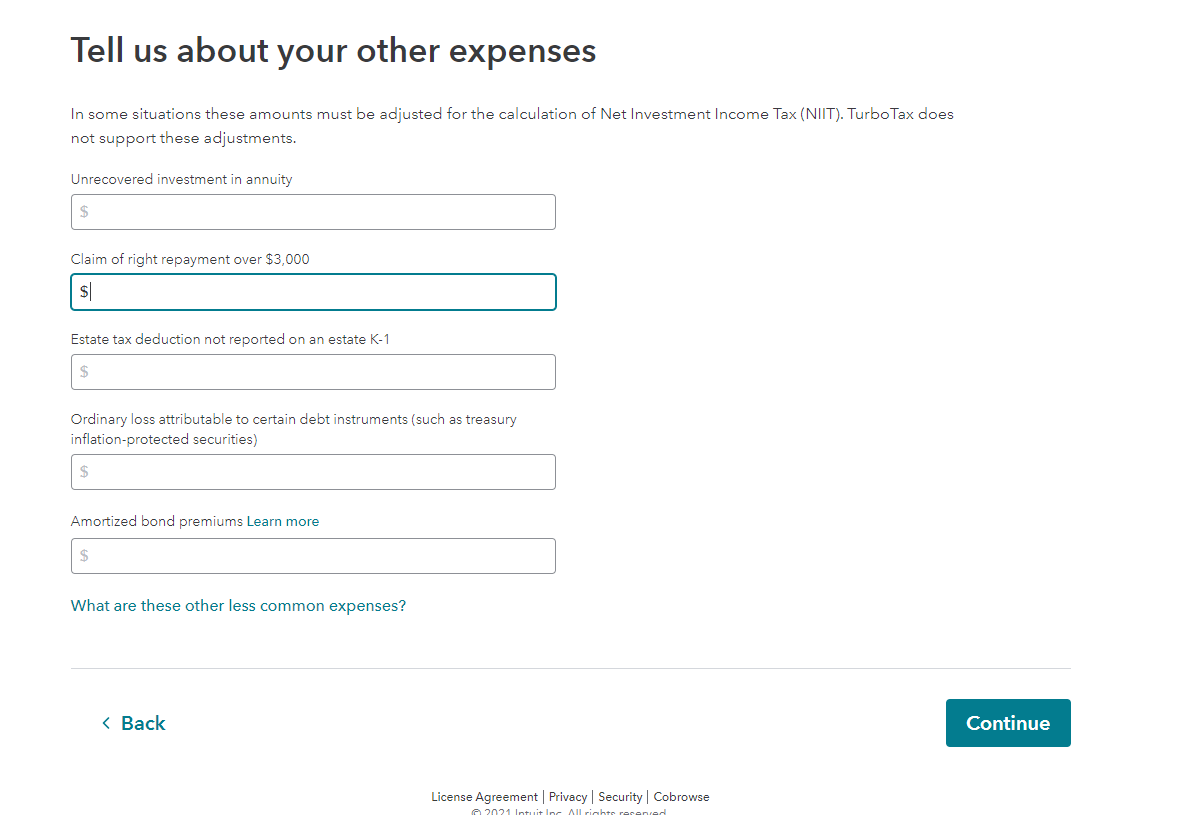Screen dimensions: 1185x815
Task: Open Learn more about amortized bond premiums
Action: [283, 521]
